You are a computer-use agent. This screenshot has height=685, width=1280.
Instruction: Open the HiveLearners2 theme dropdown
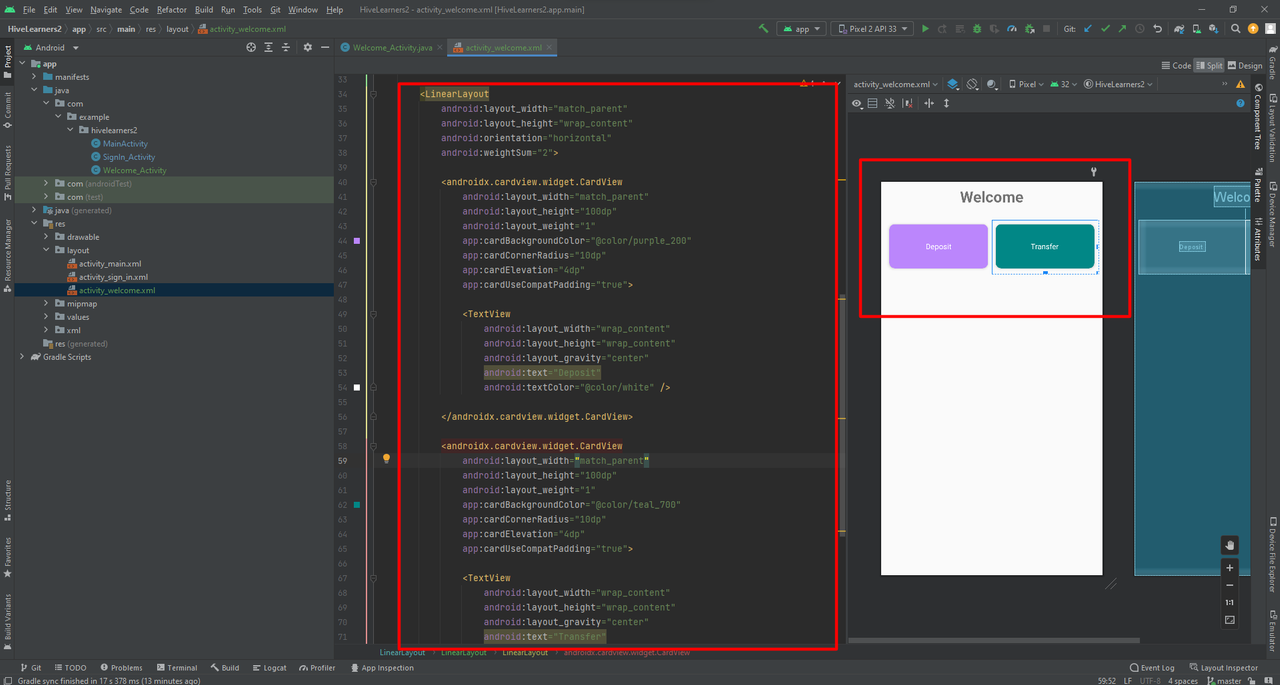1118,85
